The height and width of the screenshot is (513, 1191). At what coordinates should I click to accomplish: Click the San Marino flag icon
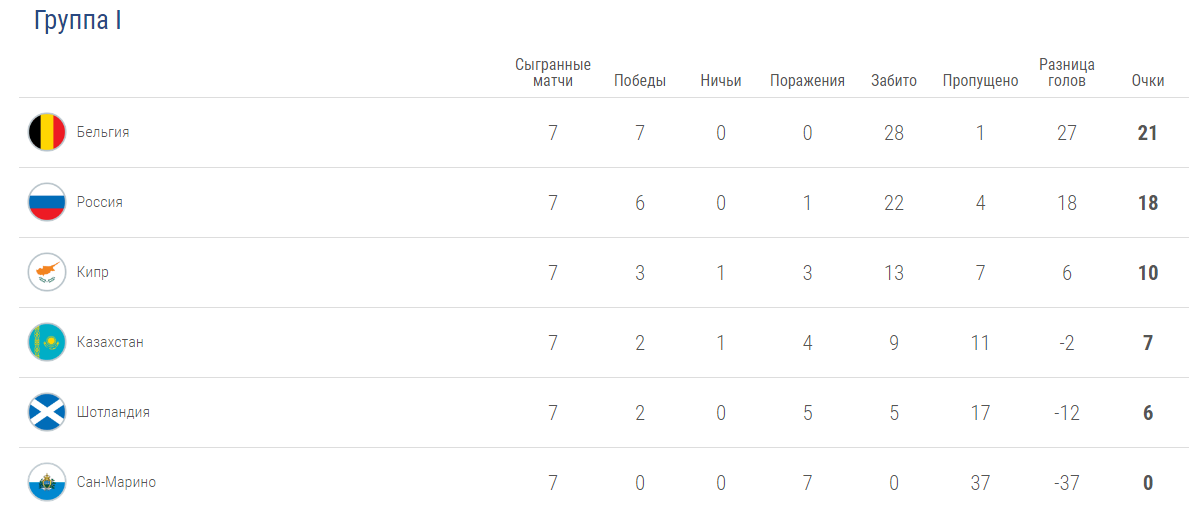coord(47,482)
